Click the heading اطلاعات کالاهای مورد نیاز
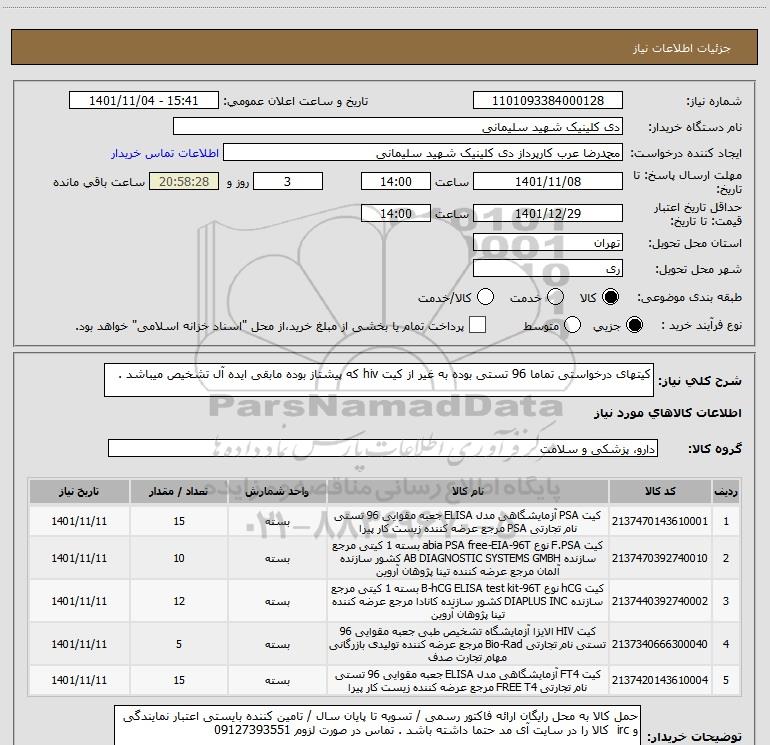770x745 pixels. [x=668, y=414]
